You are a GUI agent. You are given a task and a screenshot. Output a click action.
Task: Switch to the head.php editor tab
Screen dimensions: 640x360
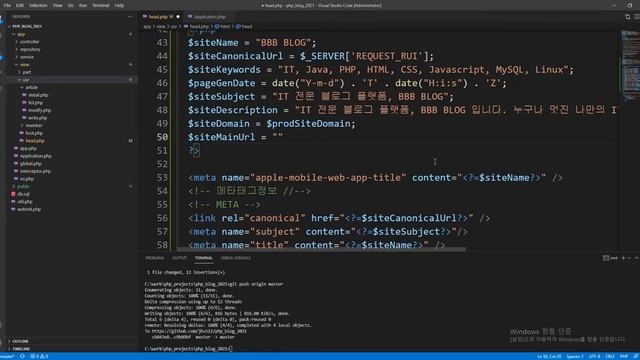[x=160, y=17]
